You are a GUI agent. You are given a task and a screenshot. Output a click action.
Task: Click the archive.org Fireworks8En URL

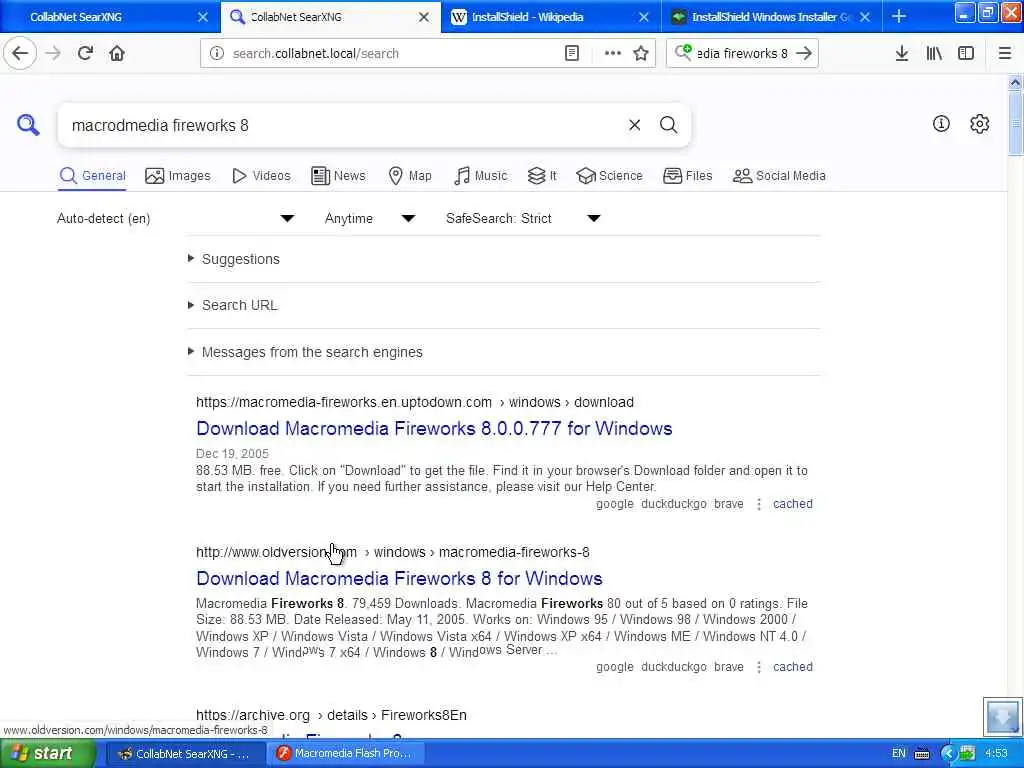331,715
